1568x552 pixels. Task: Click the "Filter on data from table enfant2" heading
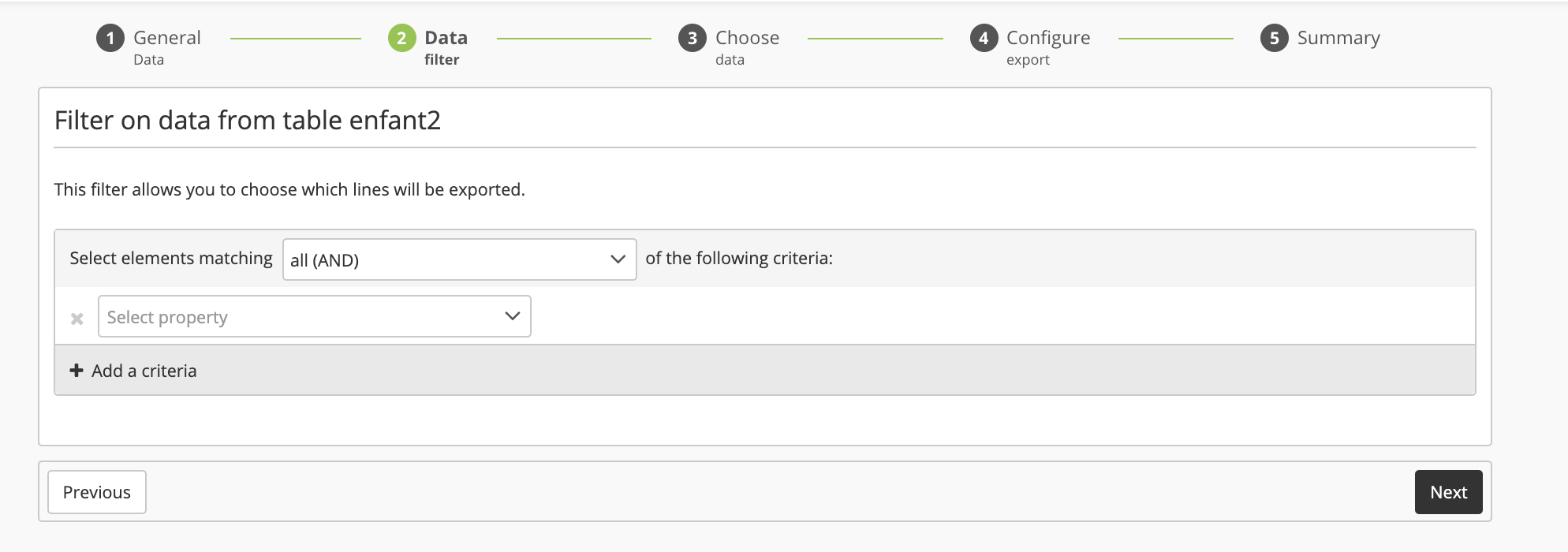[x=248, y=121]
